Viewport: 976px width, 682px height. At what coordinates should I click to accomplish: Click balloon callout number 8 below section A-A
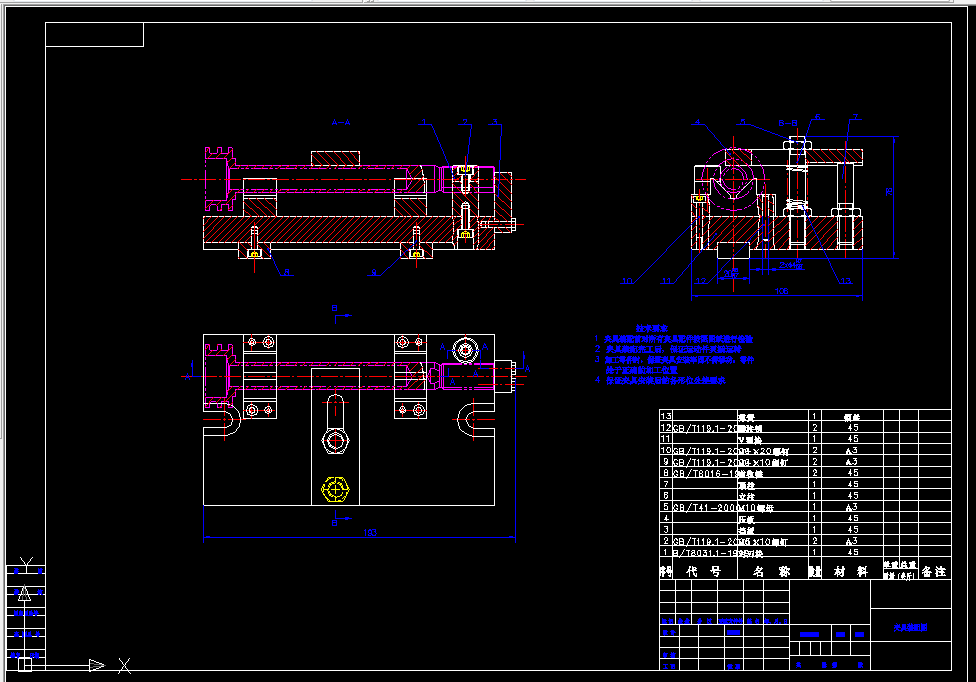pos(286,272)
